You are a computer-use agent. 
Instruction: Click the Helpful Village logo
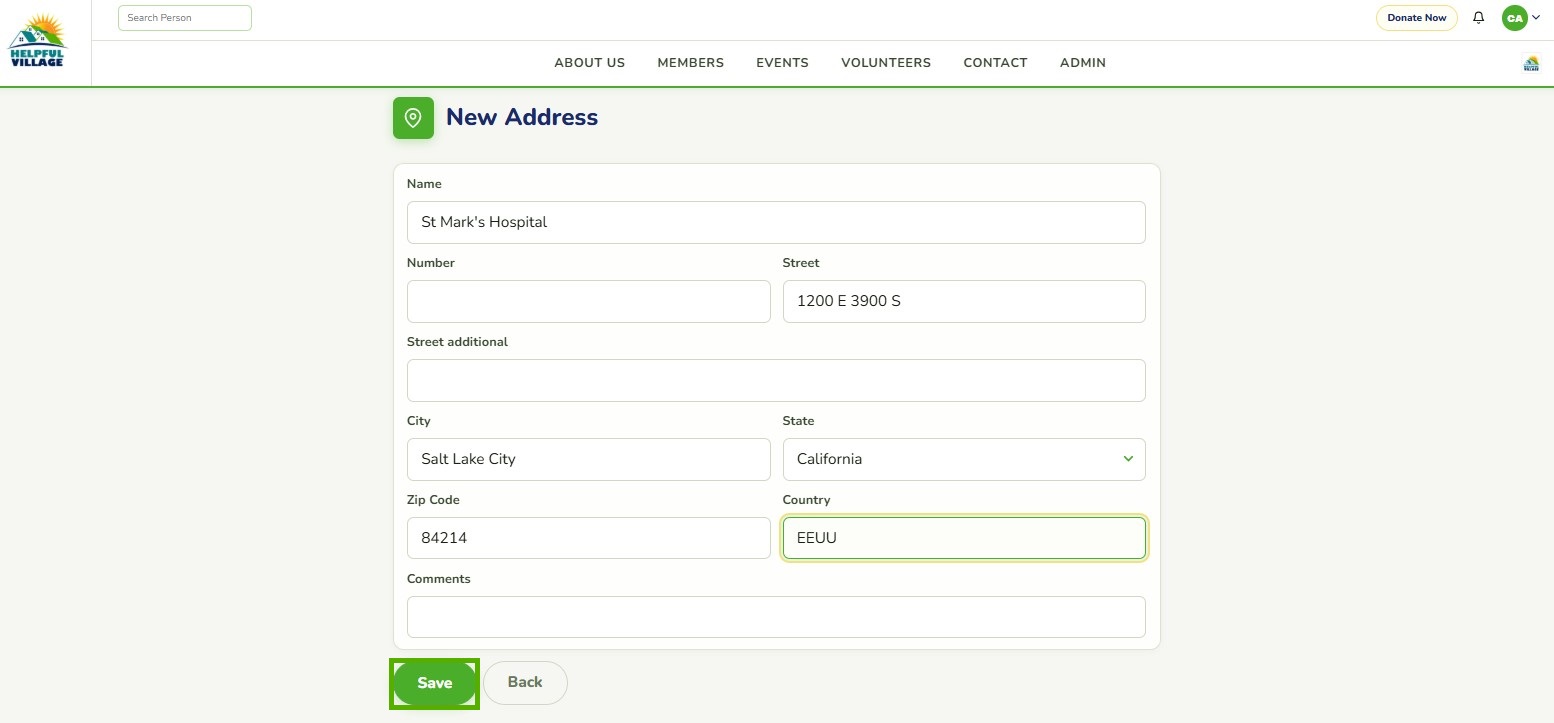[x=37, y=41]
